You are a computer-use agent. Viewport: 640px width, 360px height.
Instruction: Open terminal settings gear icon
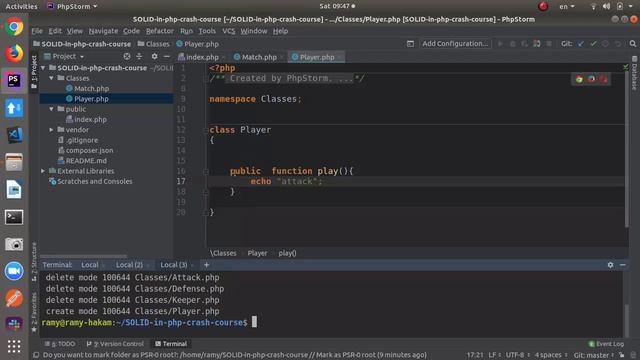coord(610,265)
